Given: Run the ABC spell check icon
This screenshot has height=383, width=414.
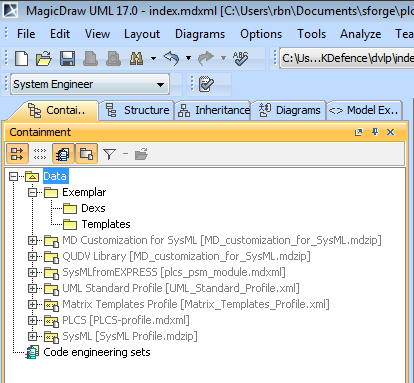Looking at the screenshot, I should pyautogui.click(x=241, y=58).
